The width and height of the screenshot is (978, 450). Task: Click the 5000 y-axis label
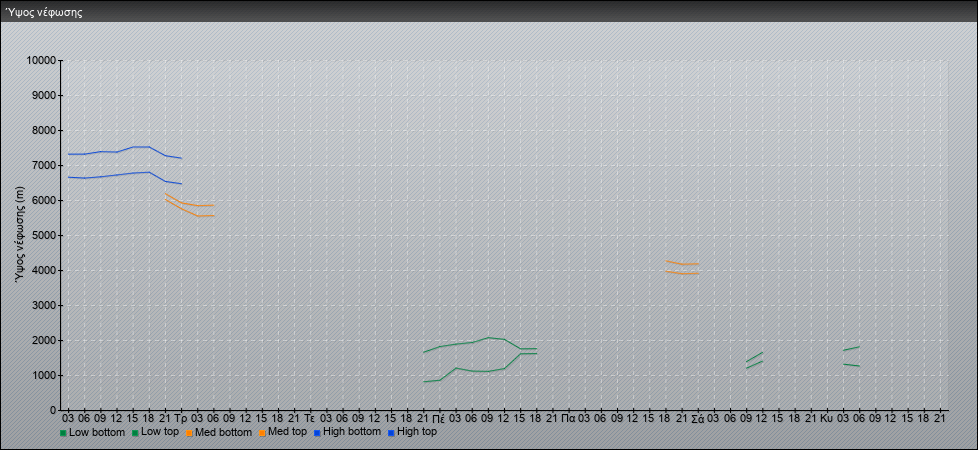click(x=44, y=235)
